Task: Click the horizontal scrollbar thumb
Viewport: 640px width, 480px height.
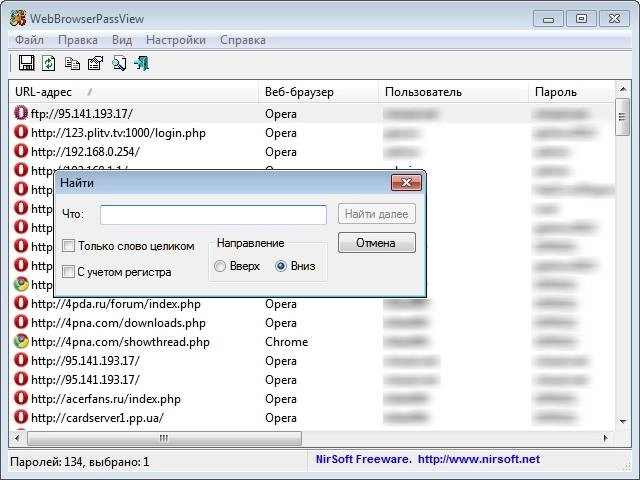Action: 164,438
